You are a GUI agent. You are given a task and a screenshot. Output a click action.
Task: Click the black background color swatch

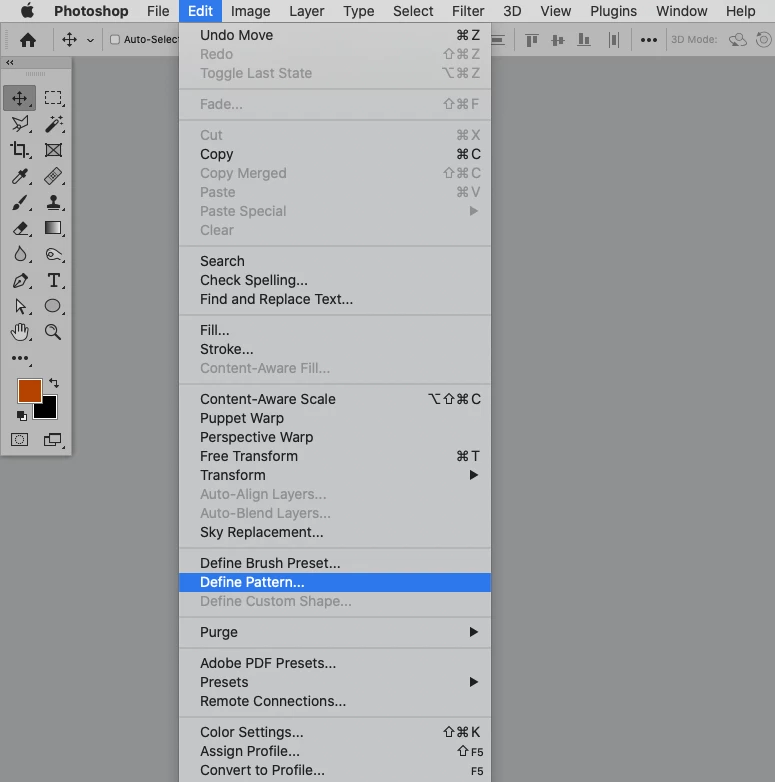click(x=50, y=412)
